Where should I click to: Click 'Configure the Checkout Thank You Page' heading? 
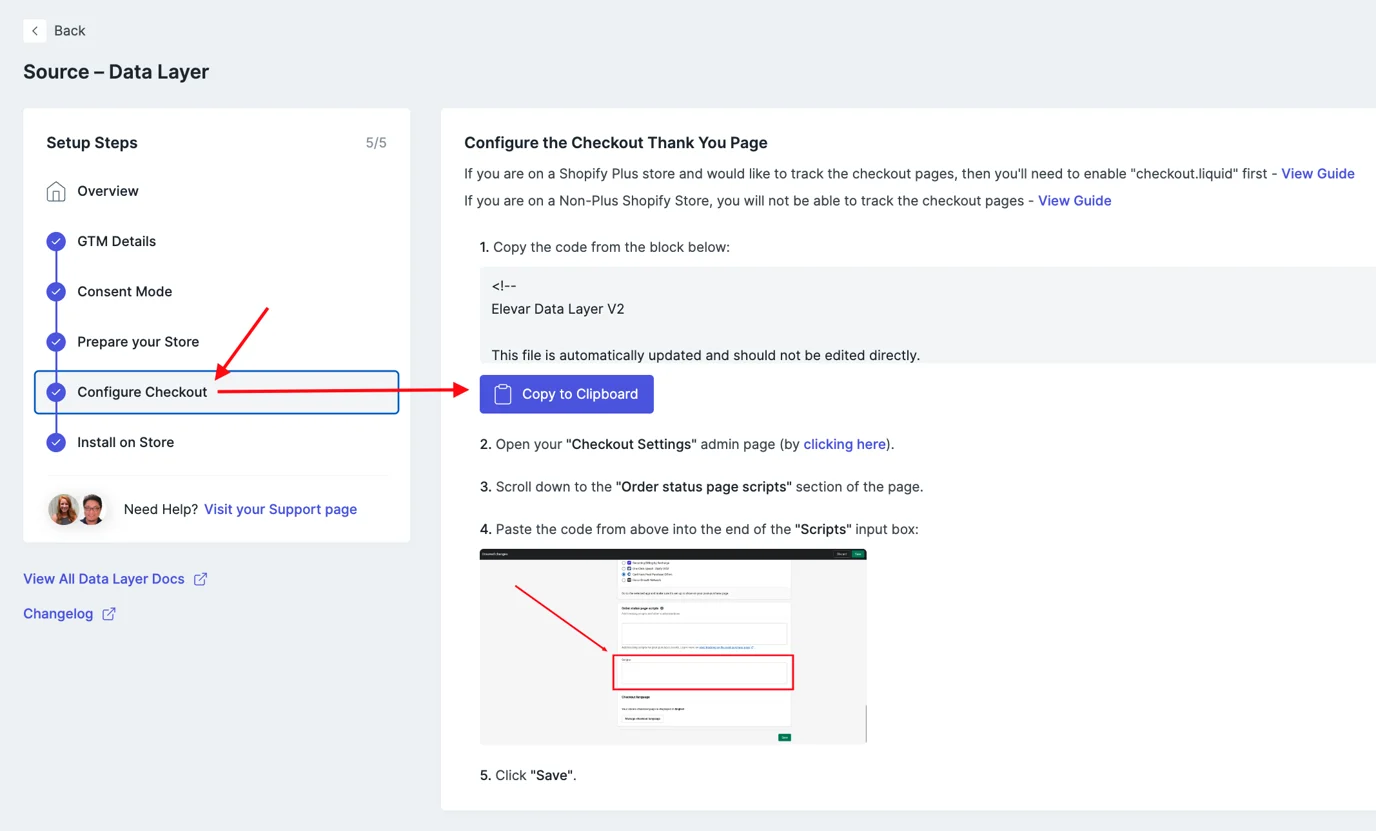pos(616,143)
